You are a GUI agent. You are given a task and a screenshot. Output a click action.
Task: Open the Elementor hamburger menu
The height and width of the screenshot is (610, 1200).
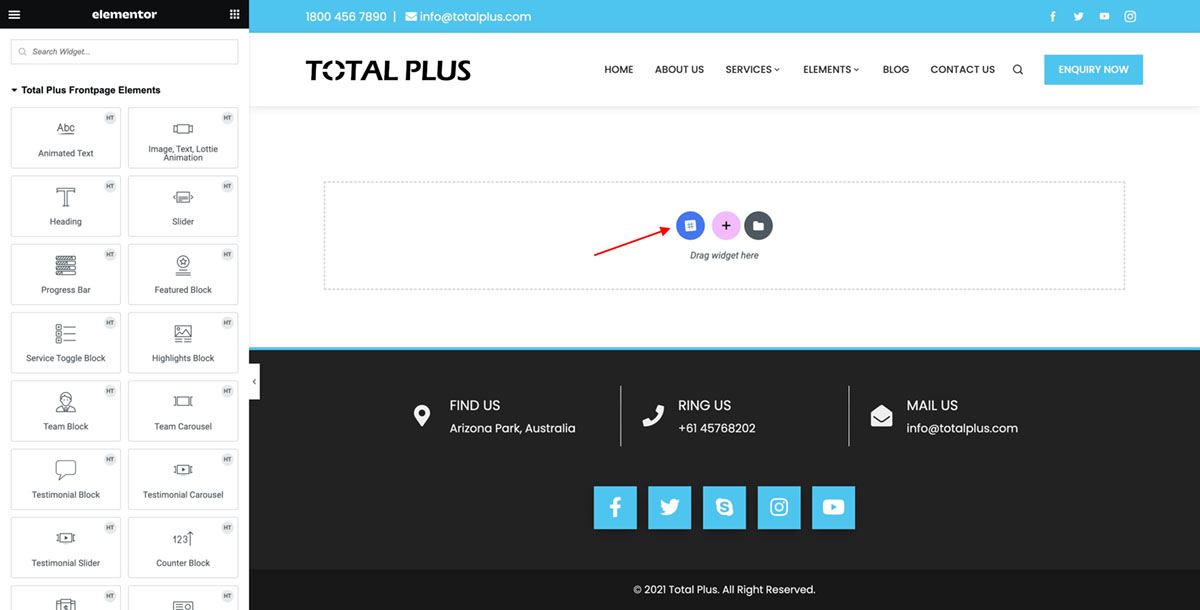coord(14,14)
